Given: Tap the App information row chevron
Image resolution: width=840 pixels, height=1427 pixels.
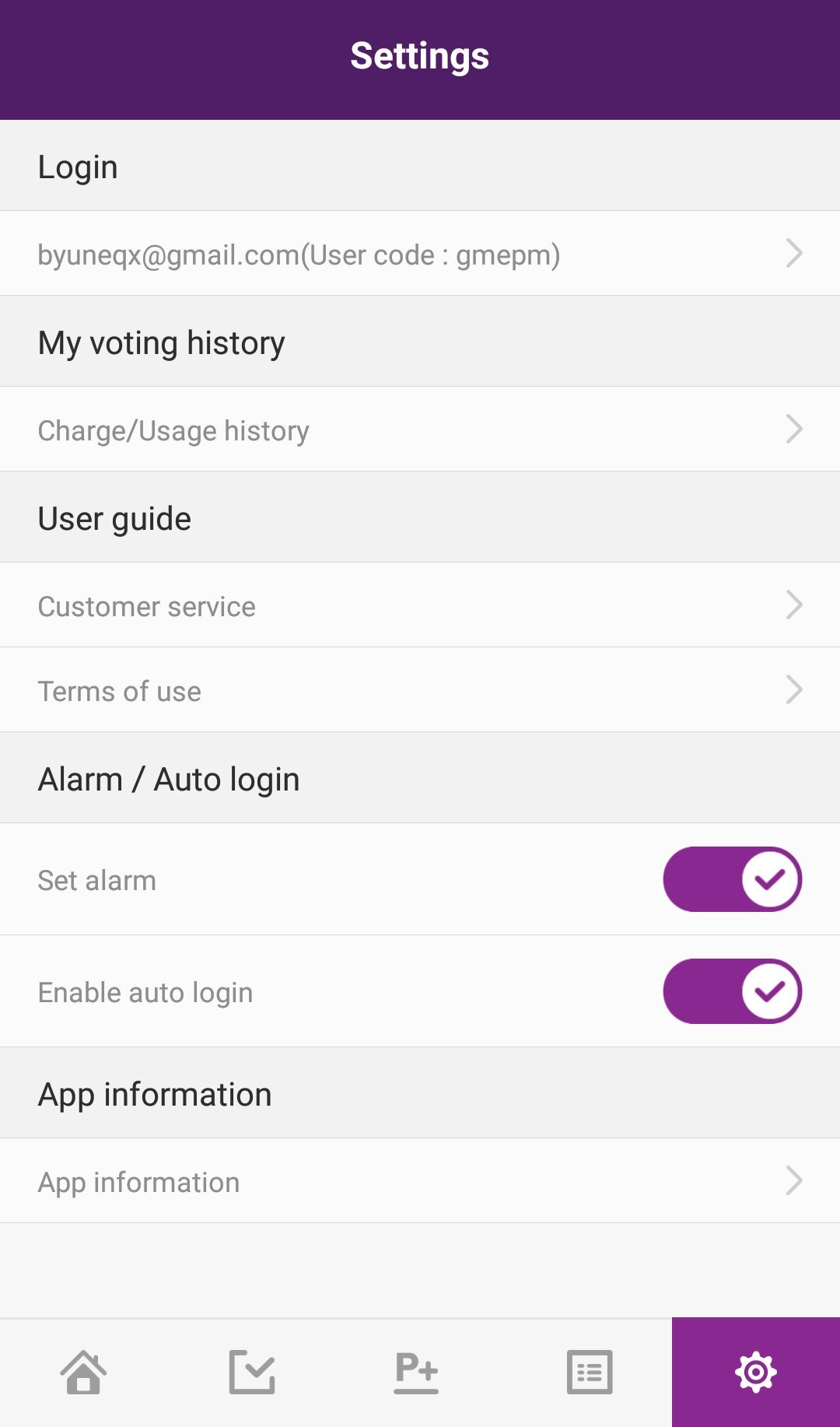Looking at the screenshot, I should point(794,1180).
